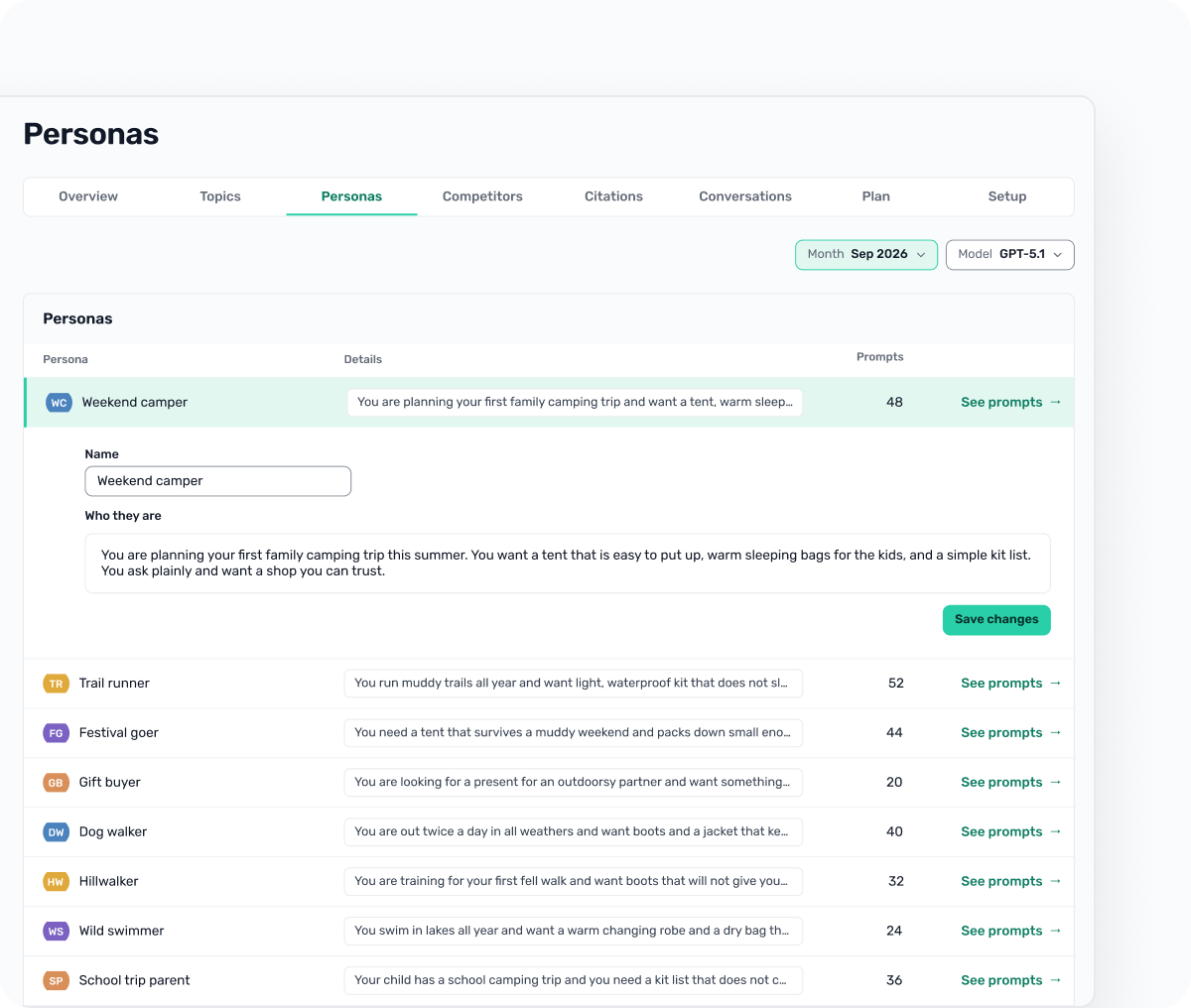Click prompt count 40 for Dog walker
The image size is (1191, 1008).
pyautogui.click(x=894, y=832)
